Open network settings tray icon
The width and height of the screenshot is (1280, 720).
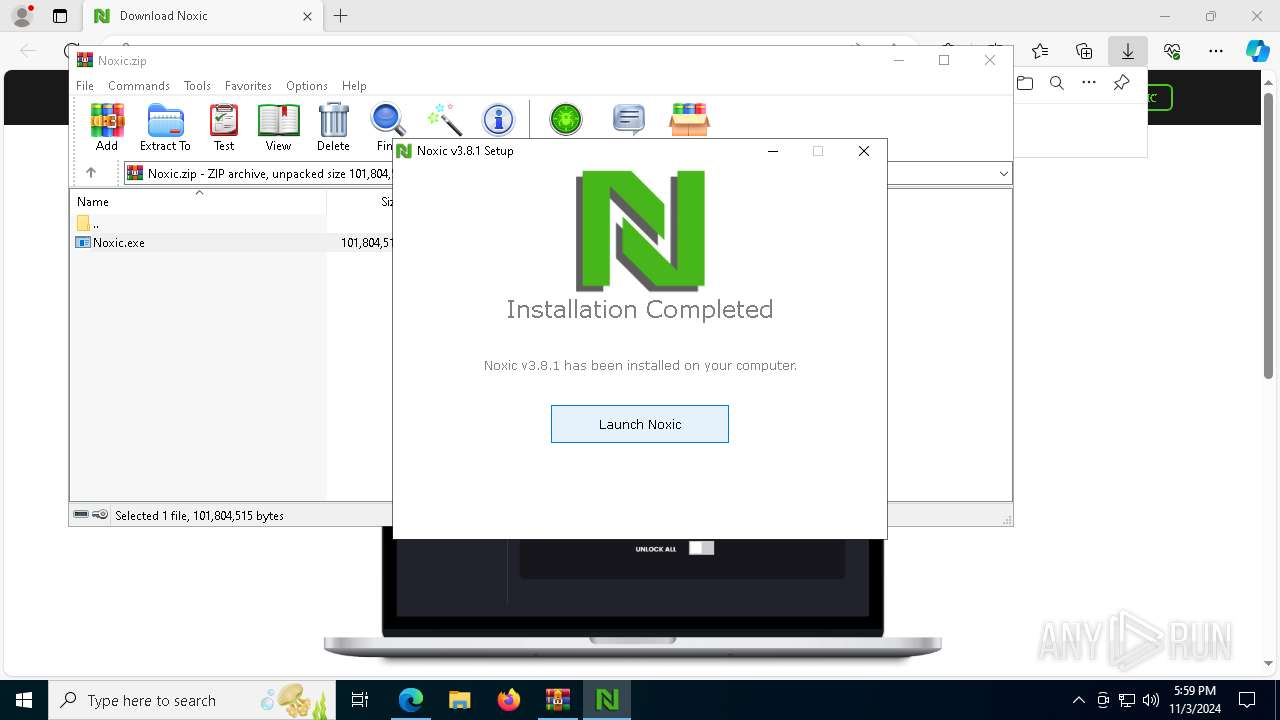point(1127,700)
